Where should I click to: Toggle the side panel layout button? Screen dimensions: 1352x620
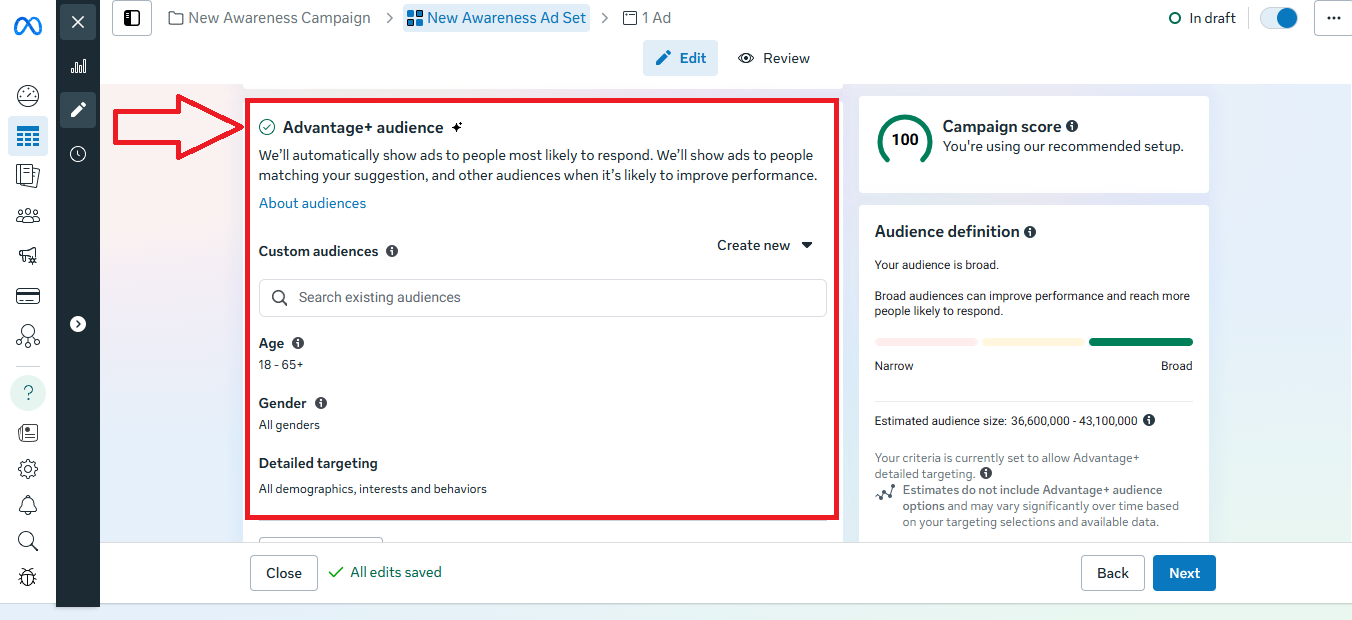132,18
